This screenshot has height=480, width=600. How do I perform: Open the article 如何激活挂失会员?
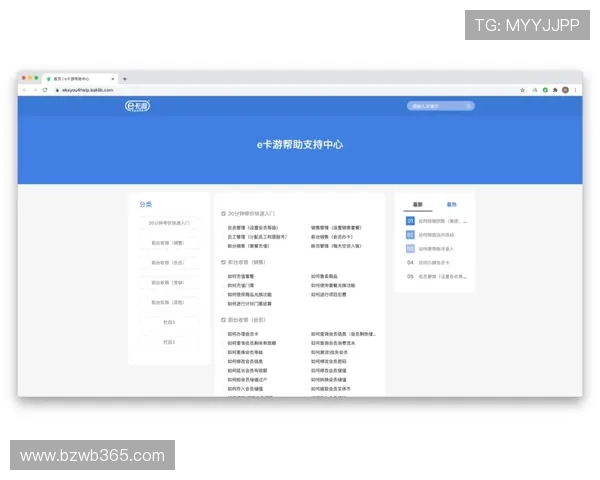click(x=329, y=353)
